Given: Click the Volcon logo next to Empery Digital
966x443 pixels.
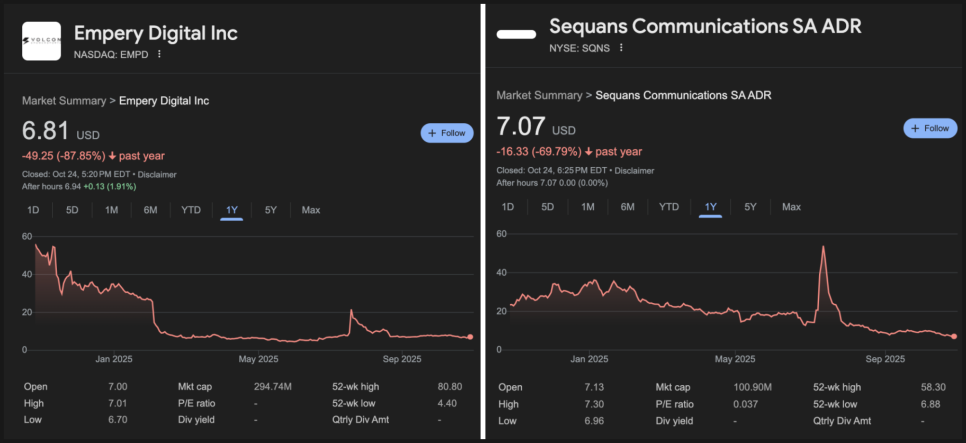Looking at the screenshot, I should pyautogui.click(x=41, y=41).
